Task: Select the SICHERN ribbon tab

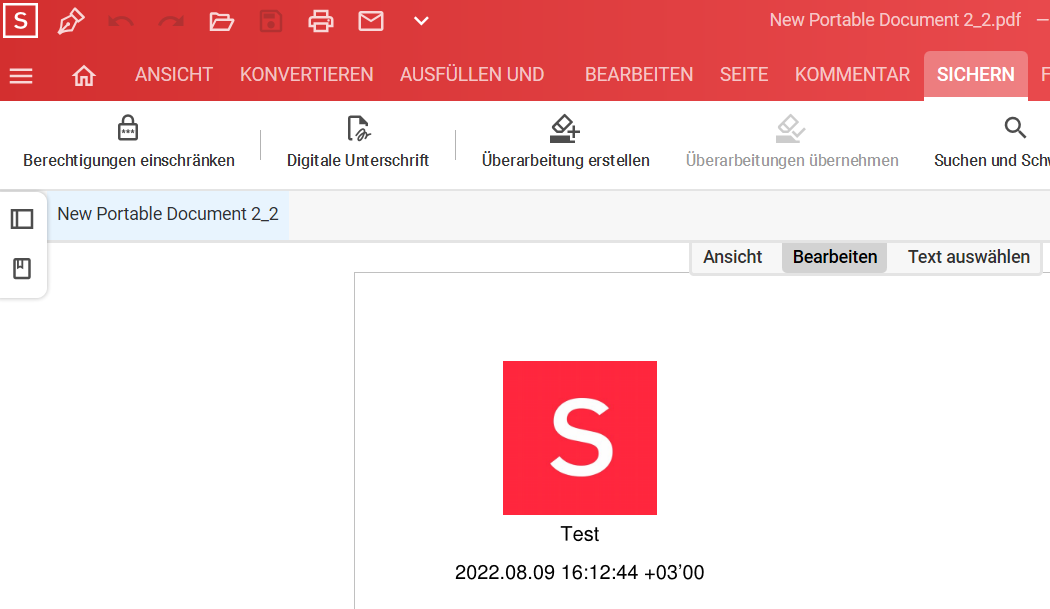Action: pyautogui.click(x=976, y=75)
